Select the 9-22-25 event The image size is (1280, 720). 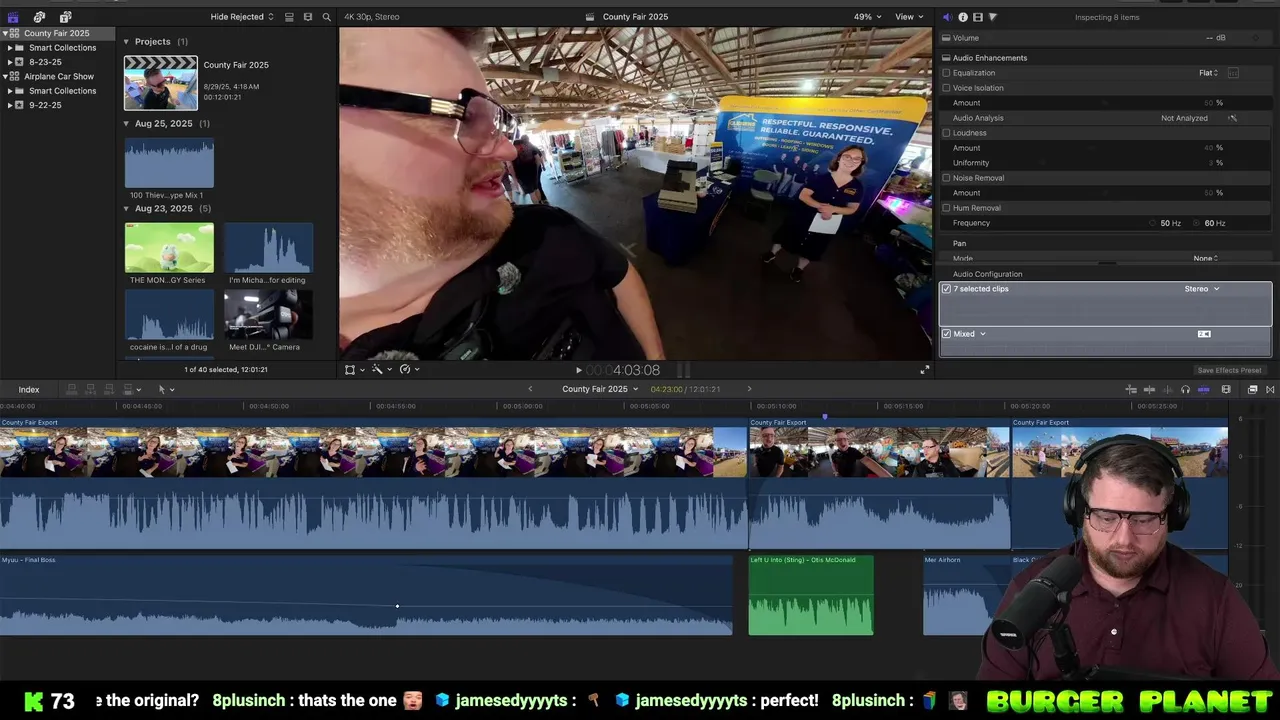tap(45, 105)
